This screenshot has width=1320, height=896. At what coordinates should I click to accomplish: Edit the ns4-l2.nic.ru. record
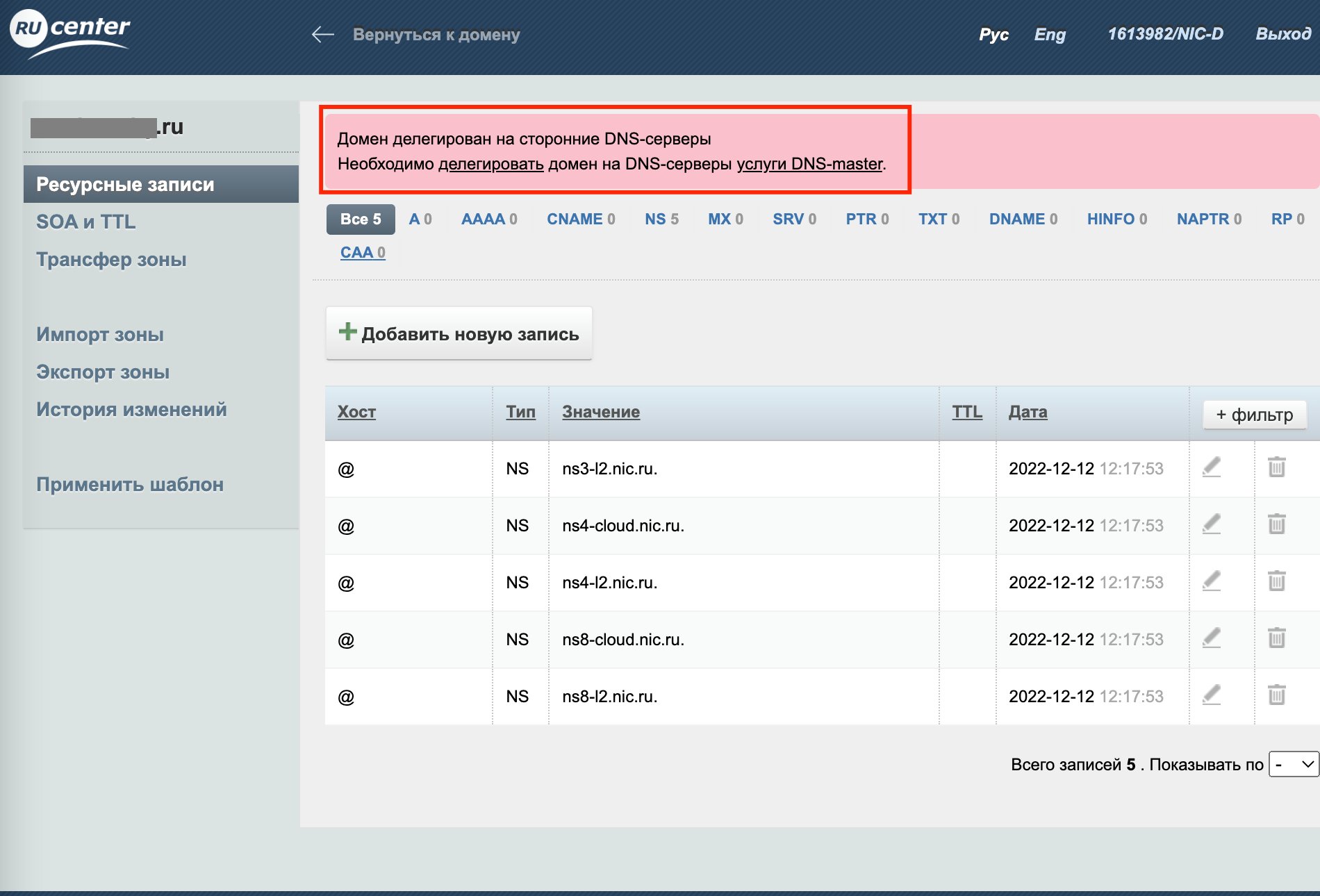coord(1212,581)
